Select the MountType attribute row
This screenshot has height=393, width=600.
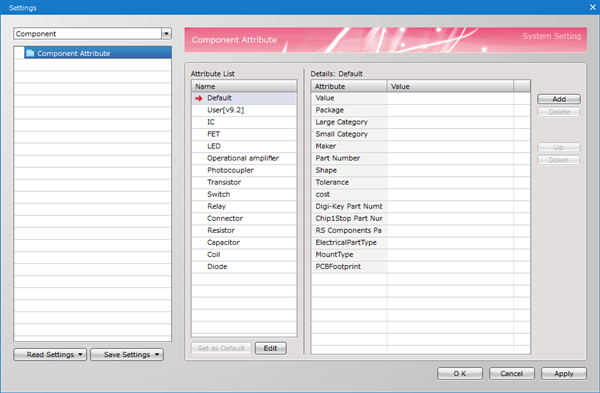tap(421, 255)
